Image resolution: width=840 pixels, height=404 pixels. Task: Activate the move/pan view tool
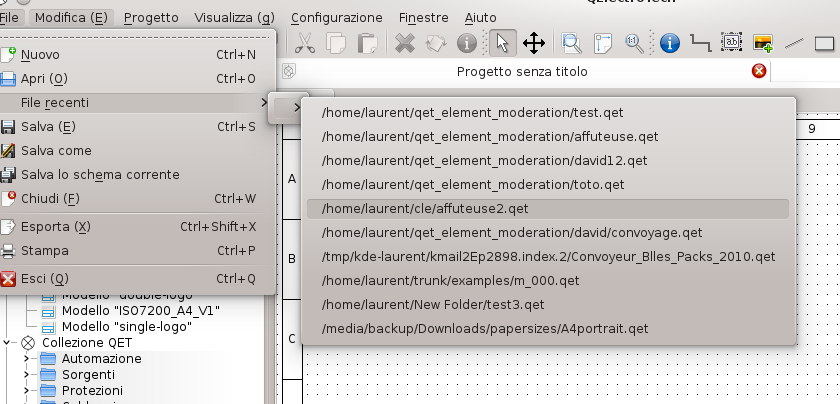pyautogui.click(x=534, y=43)
